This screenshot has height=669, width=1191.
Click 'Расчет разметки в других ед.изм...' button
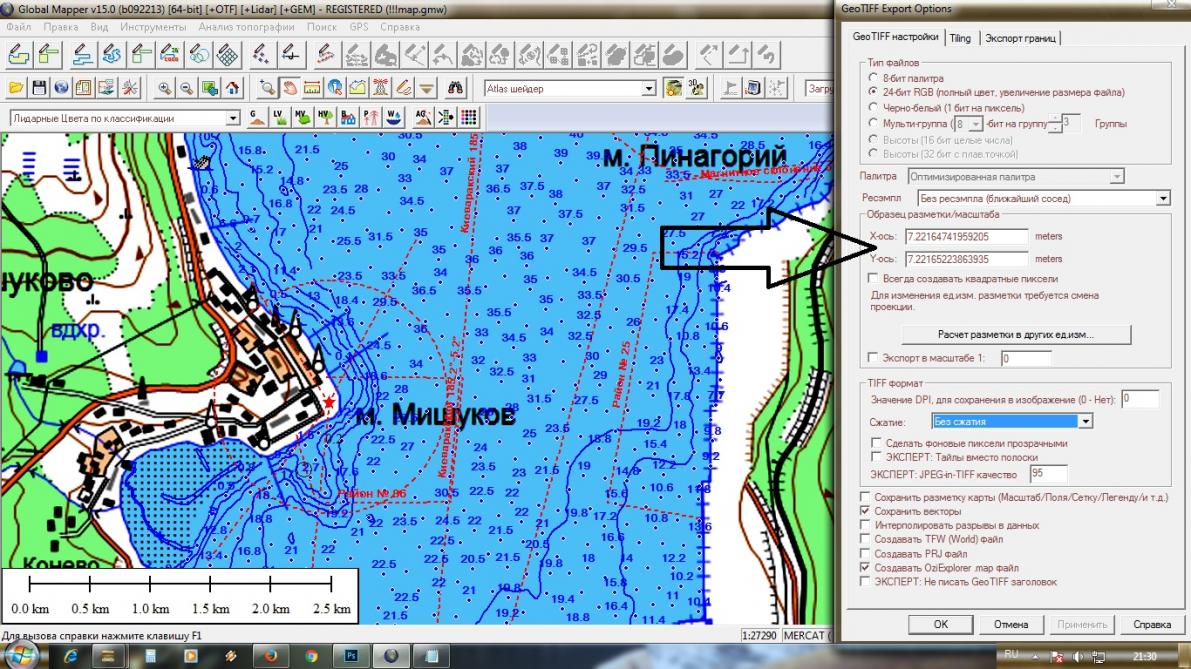1015,334
